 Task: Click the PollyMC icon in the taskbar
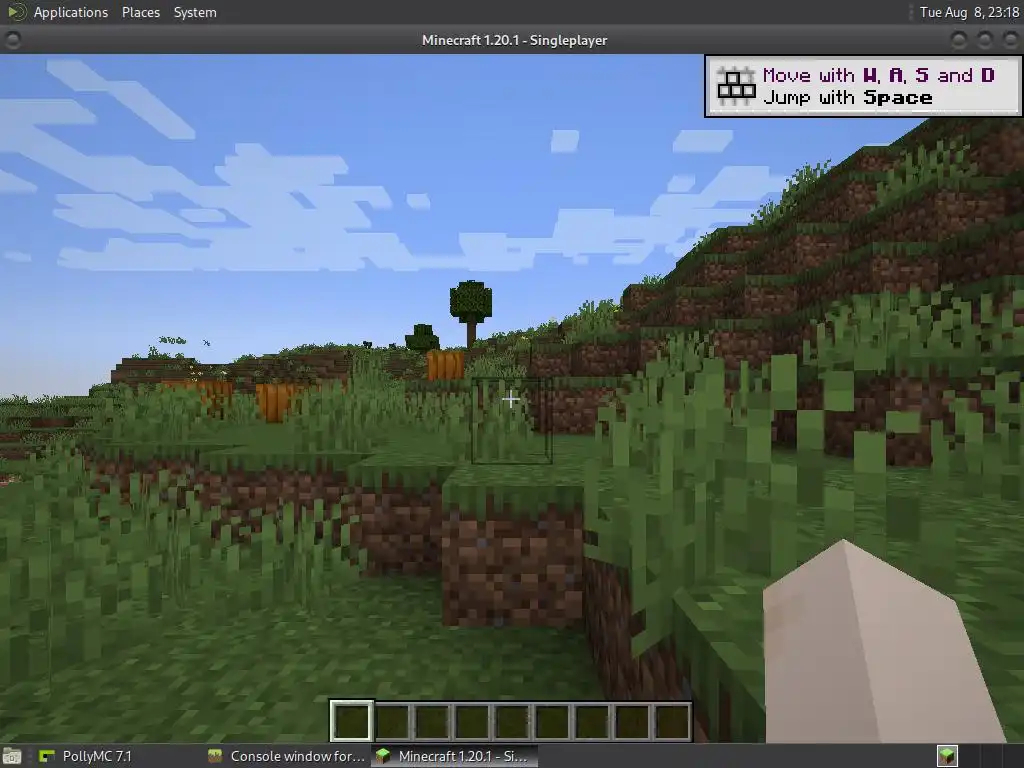click(47, 756)
